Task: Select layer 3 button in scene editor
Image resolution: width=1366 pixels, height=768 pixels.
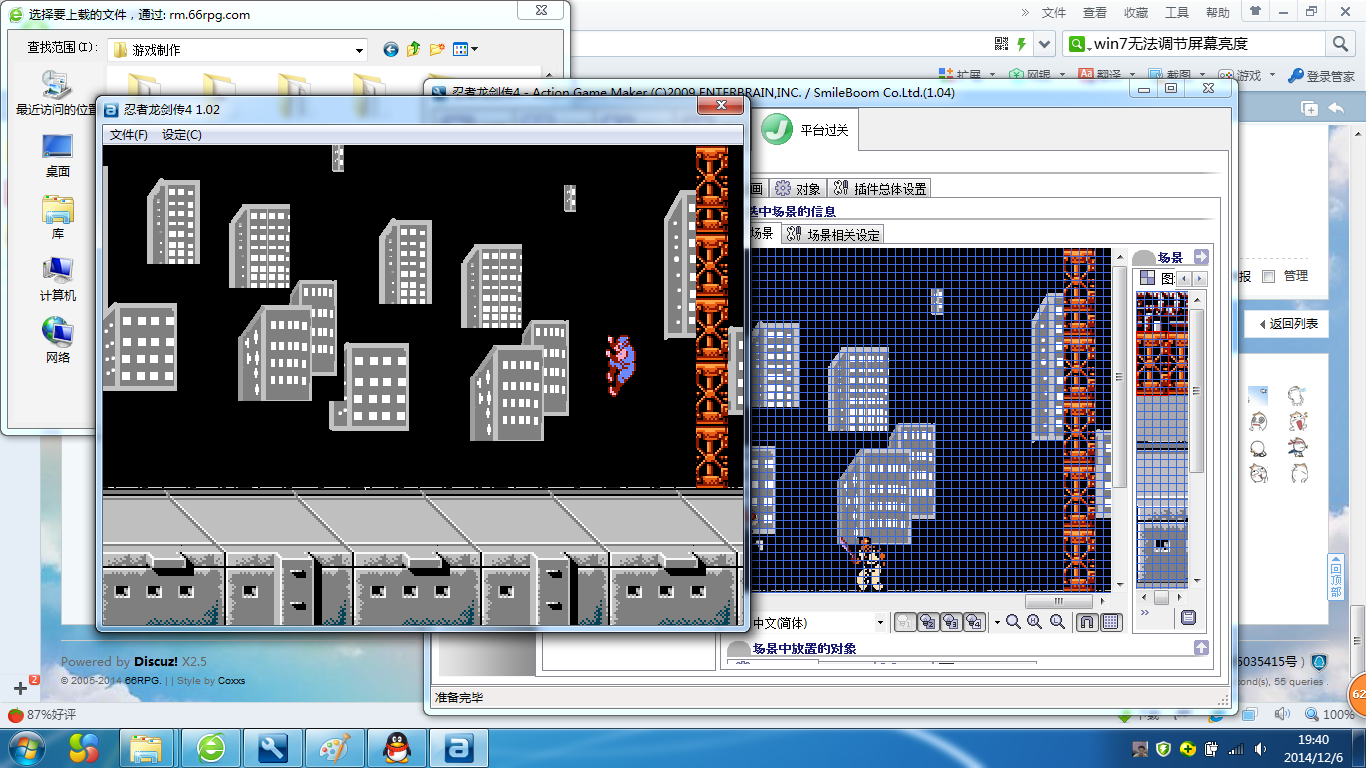Action: (x=951, y=622)
